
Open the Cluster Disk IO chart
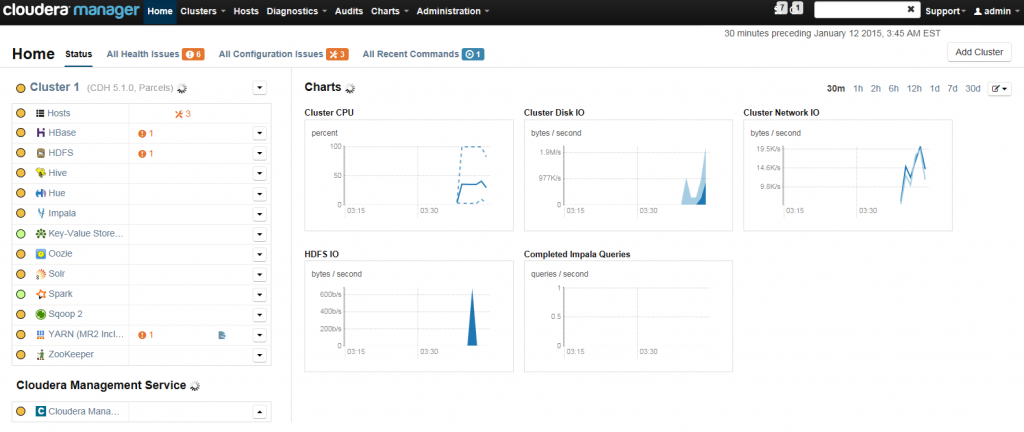pos(628,175)
